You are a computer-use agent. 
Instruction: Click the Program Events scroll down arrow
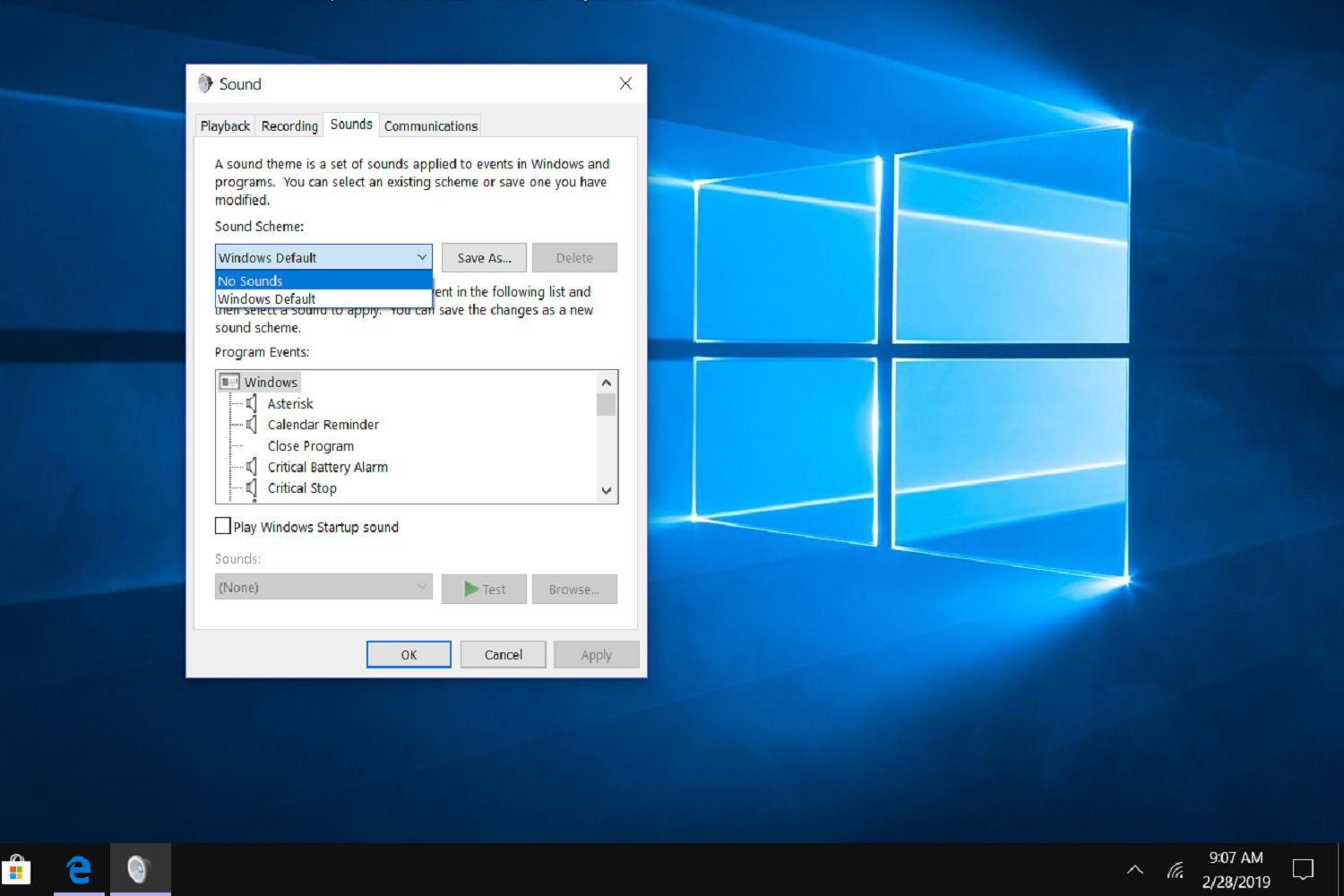(607, 491)
